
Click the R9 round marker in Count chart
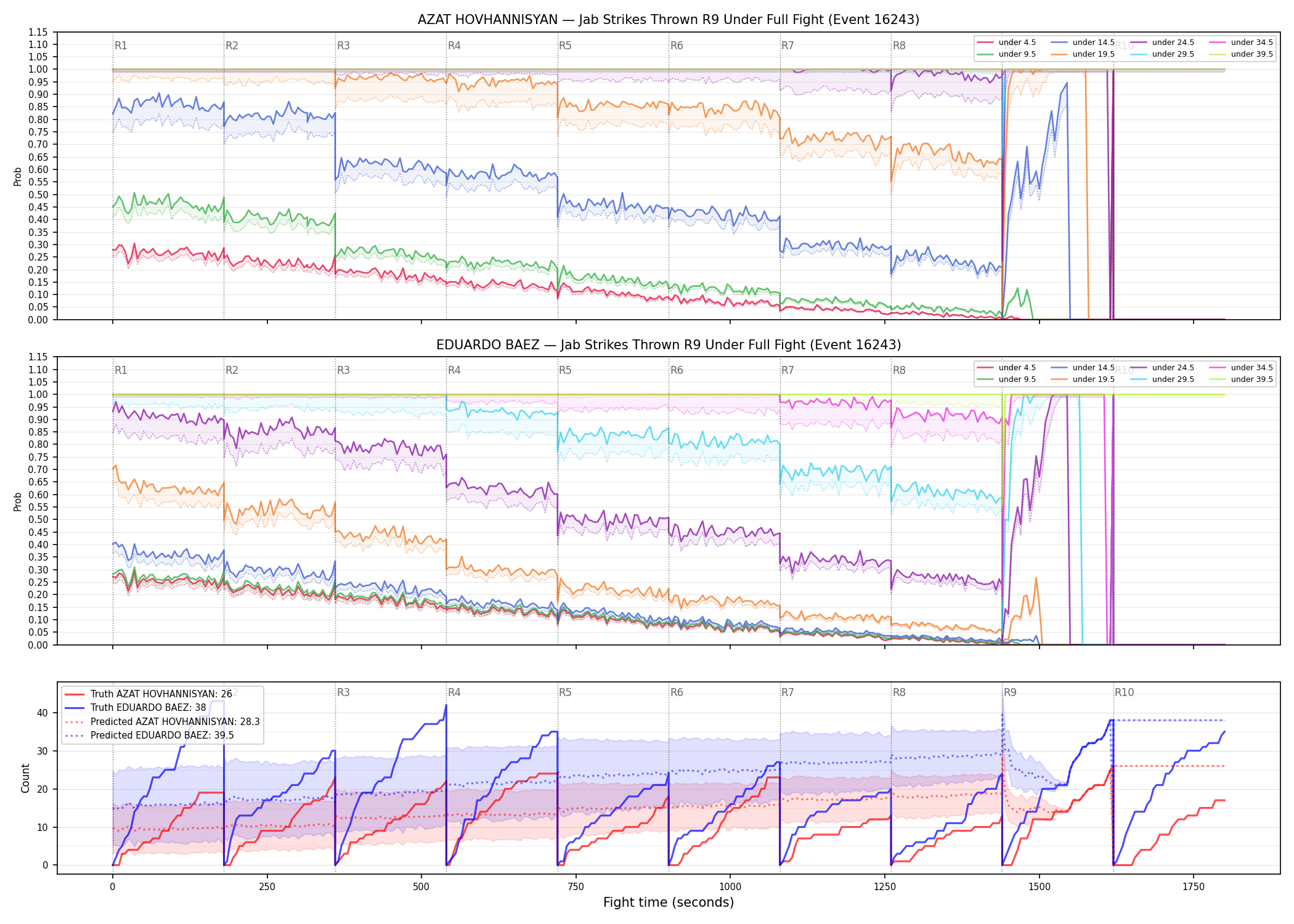tap(1010, 692)
